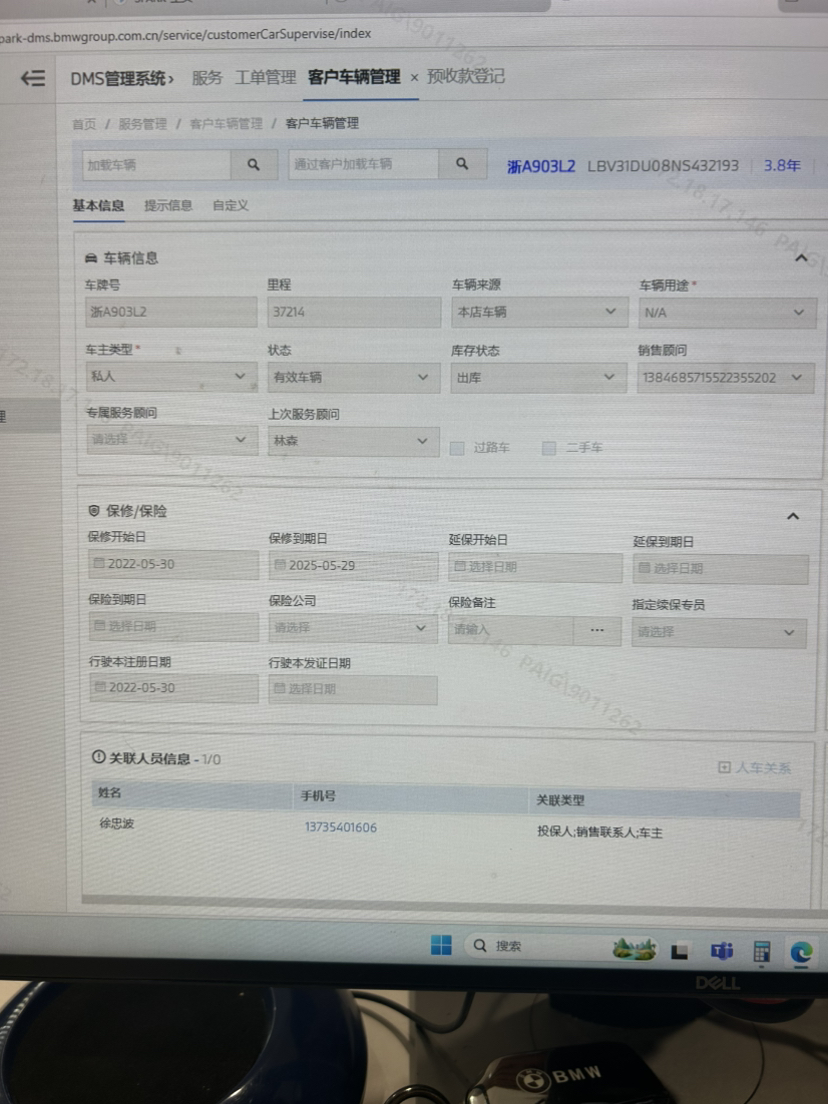Click the 人车关系 button
Image resolution: width=828 pixels, height=1104 pixels.
tap(755, 768)
